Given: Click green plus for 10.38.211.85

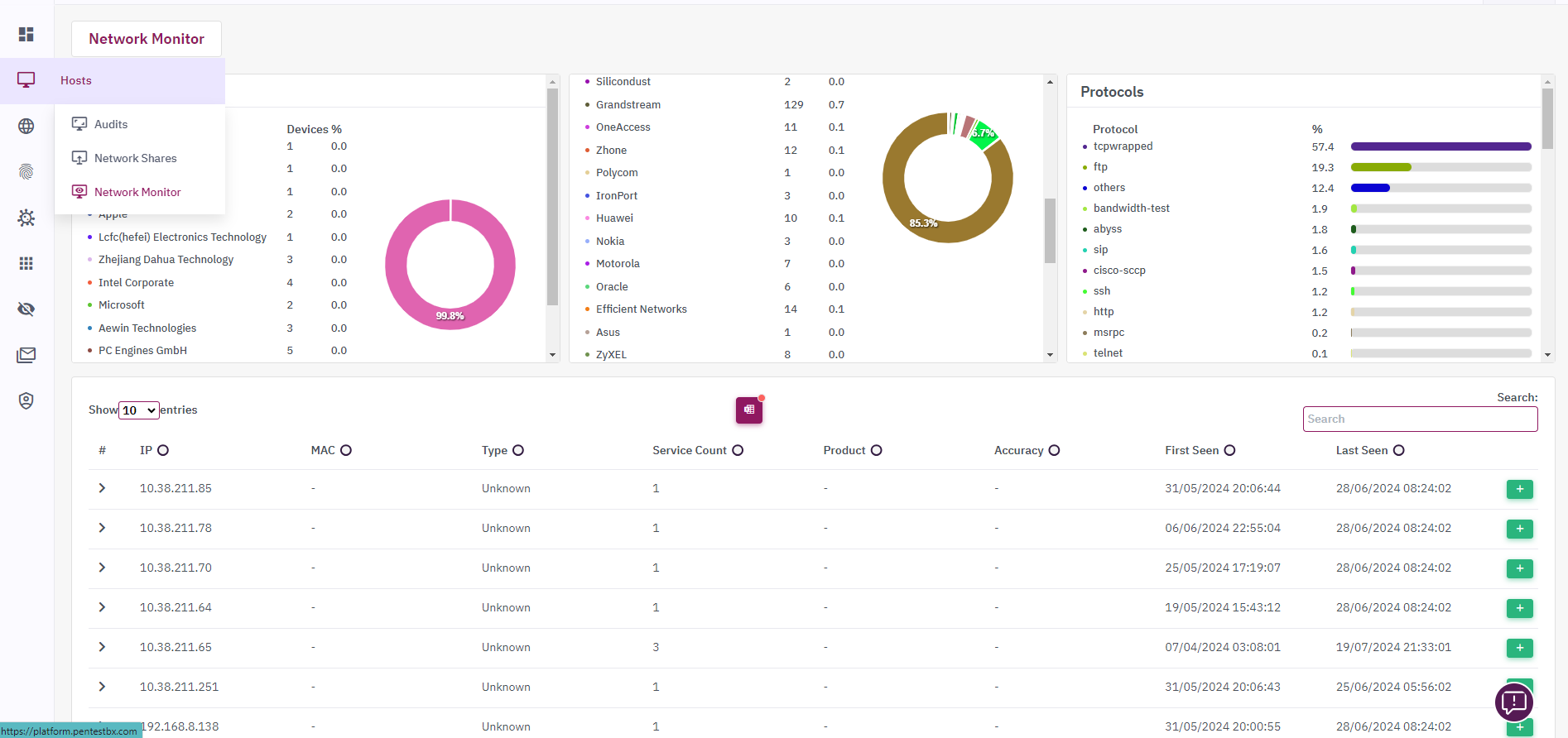Looking at the screenshot, I should coord(1520,489).
